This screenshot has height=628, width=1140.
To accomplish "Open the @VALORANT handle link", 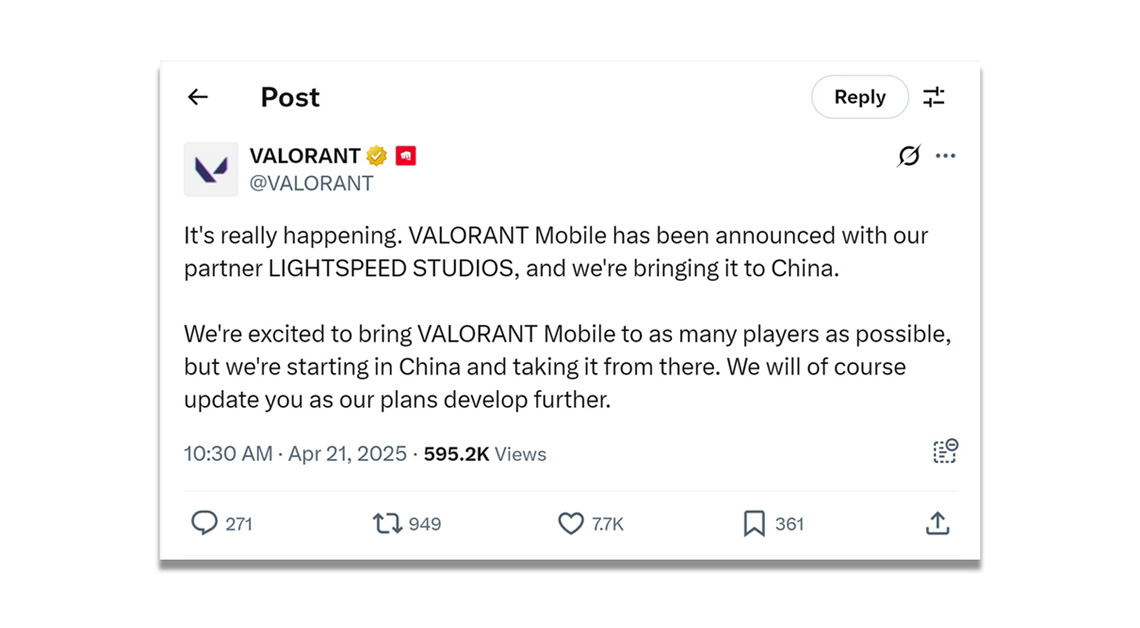I will (x=312, y=183).
